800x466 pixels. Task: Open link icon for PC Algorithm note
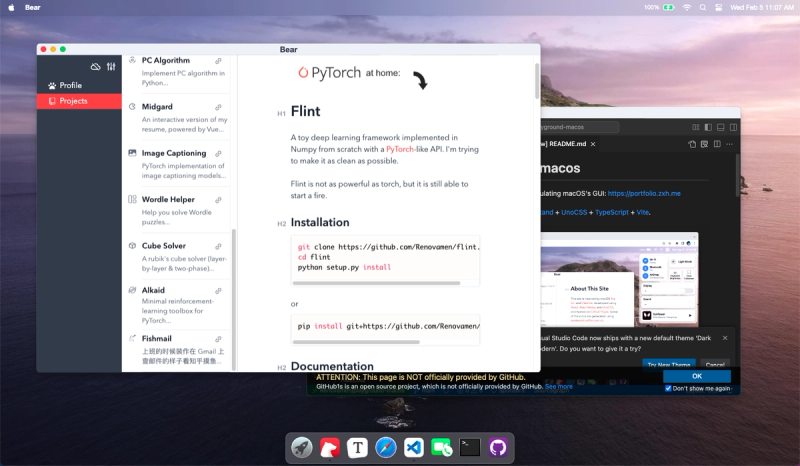coord(218,61)
